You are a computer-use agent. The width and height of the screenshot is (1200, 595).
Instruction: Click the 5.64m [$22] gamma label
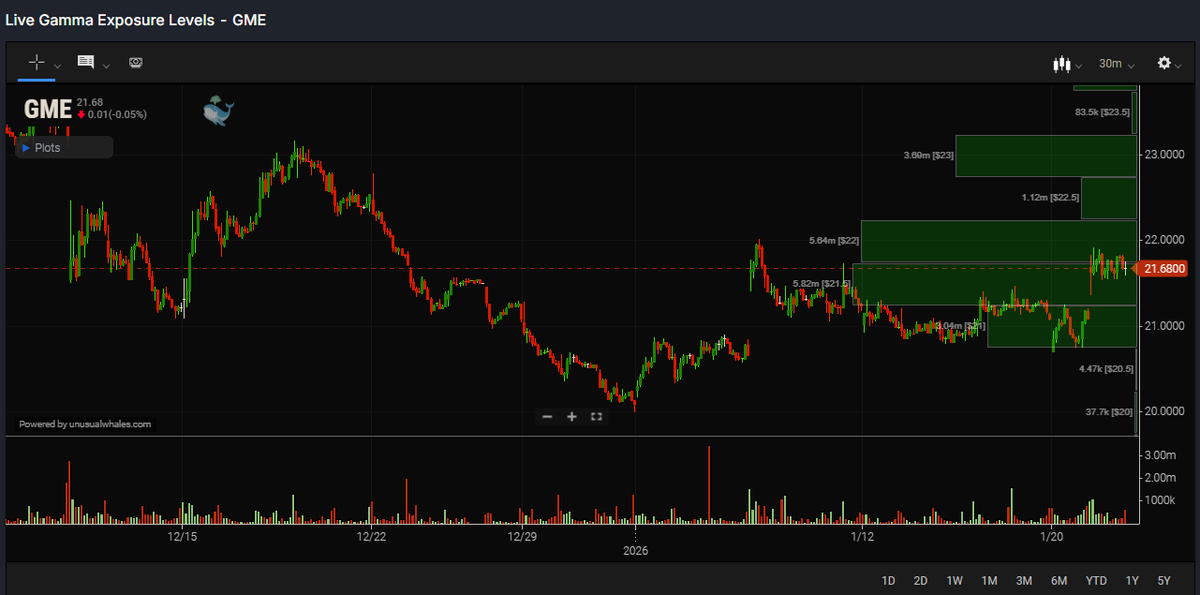coord(833,241)
